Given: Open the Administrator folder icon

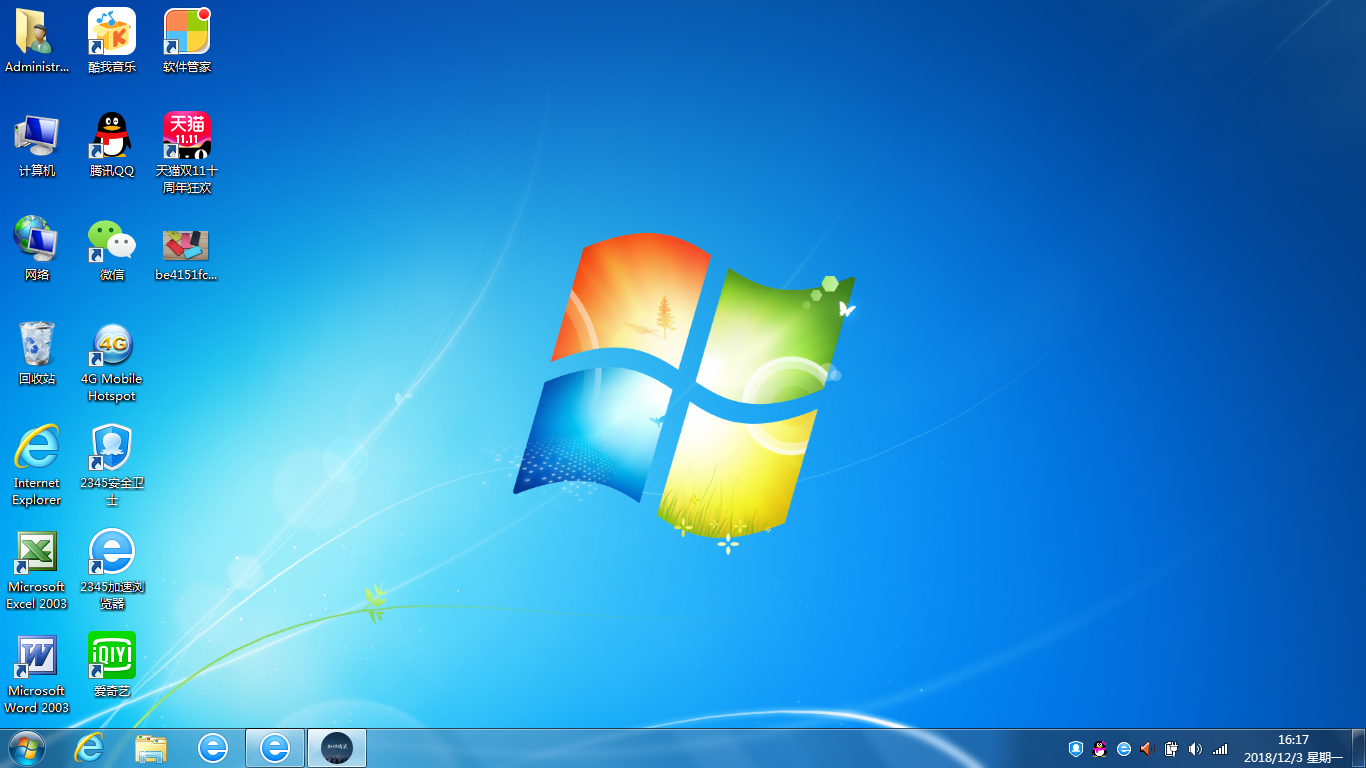Looking at the screenshot, I should (x=37, y=33).
